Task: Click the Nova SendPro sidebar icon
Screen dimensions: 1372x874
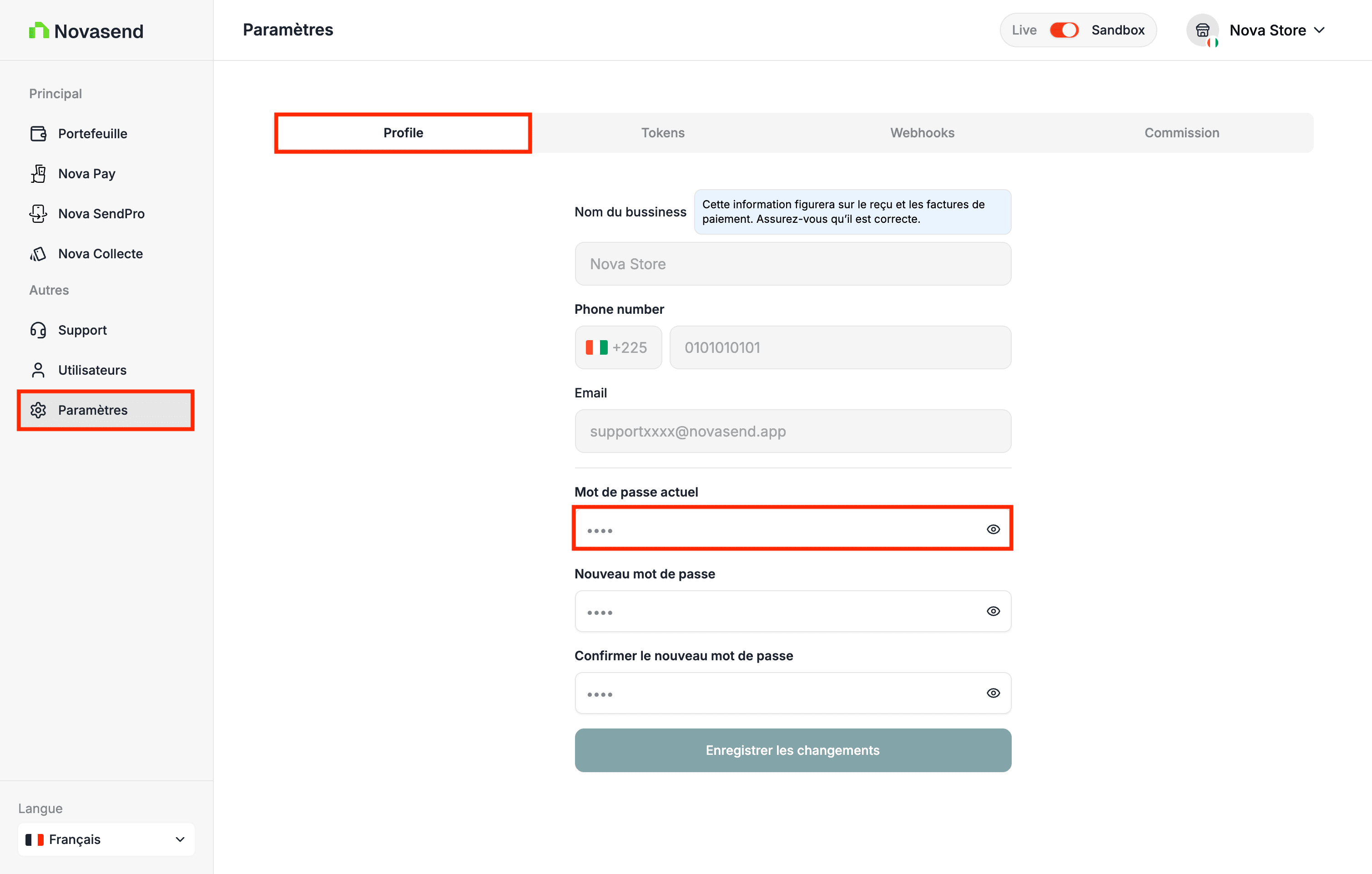Action: (x=38, y=214)
